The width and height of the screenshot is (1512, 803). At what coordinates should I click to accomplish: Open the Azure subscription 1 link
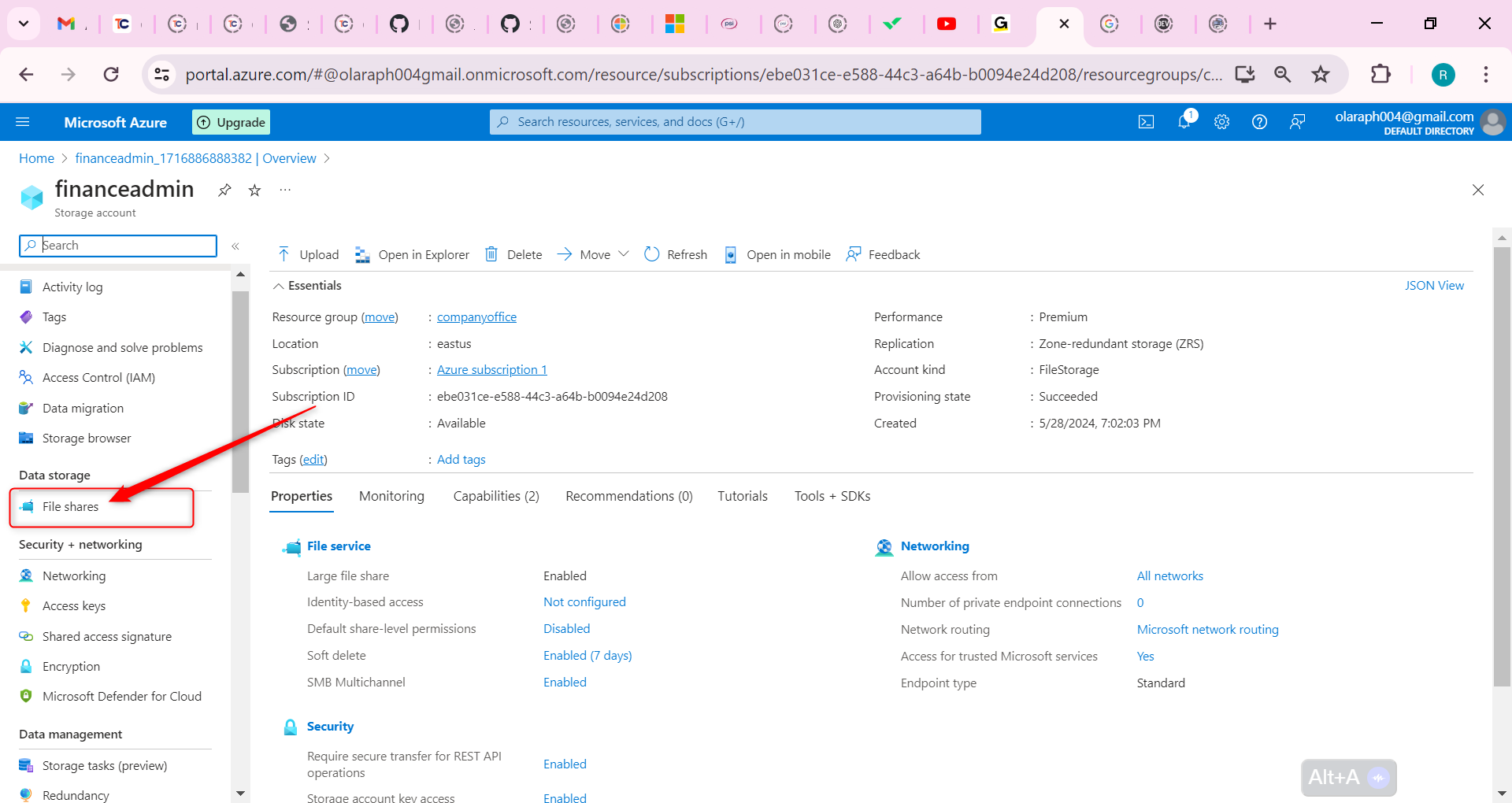tap(491, 369)
